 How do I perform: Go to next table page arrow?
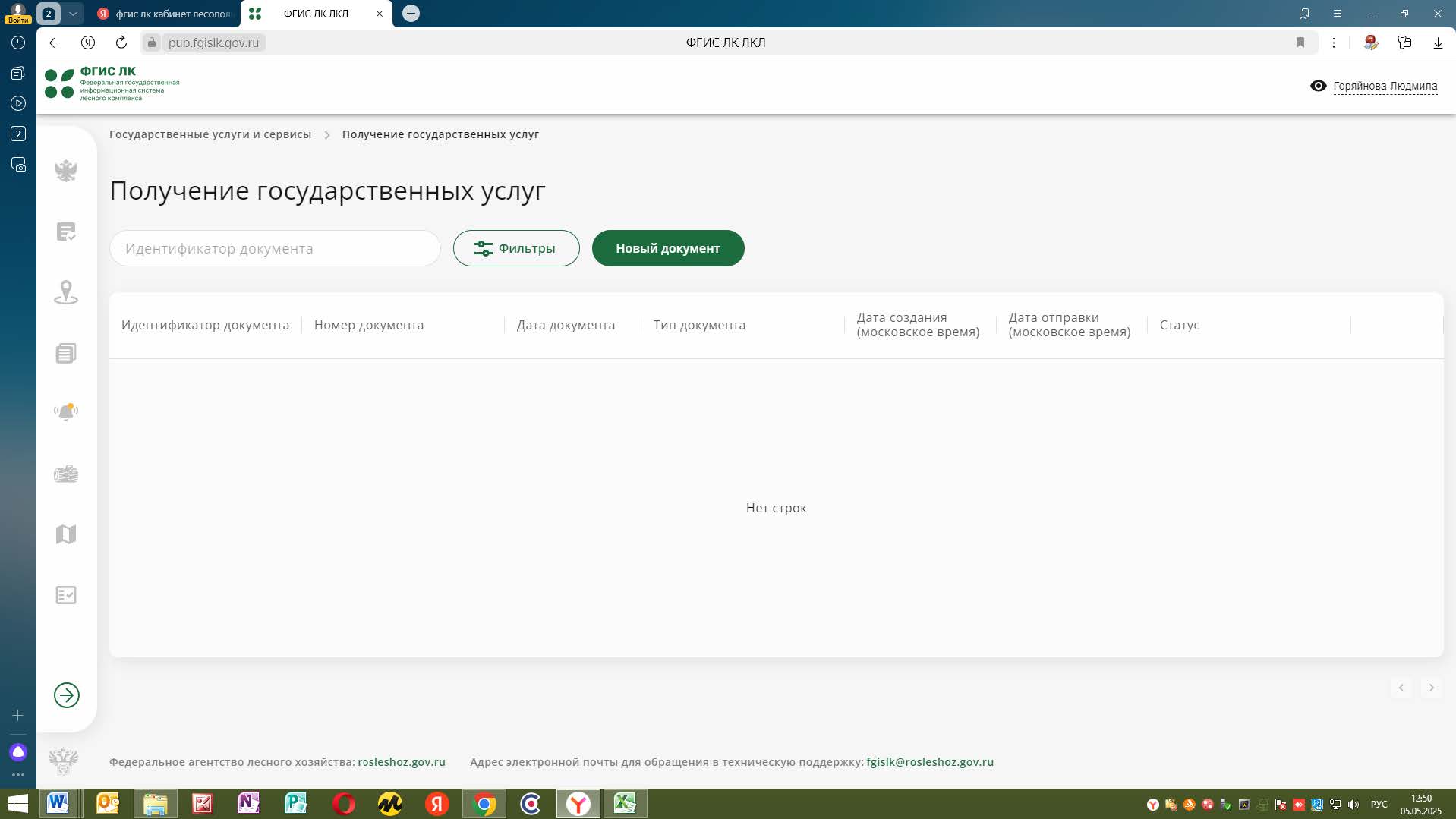click(x=1432, y=688)
